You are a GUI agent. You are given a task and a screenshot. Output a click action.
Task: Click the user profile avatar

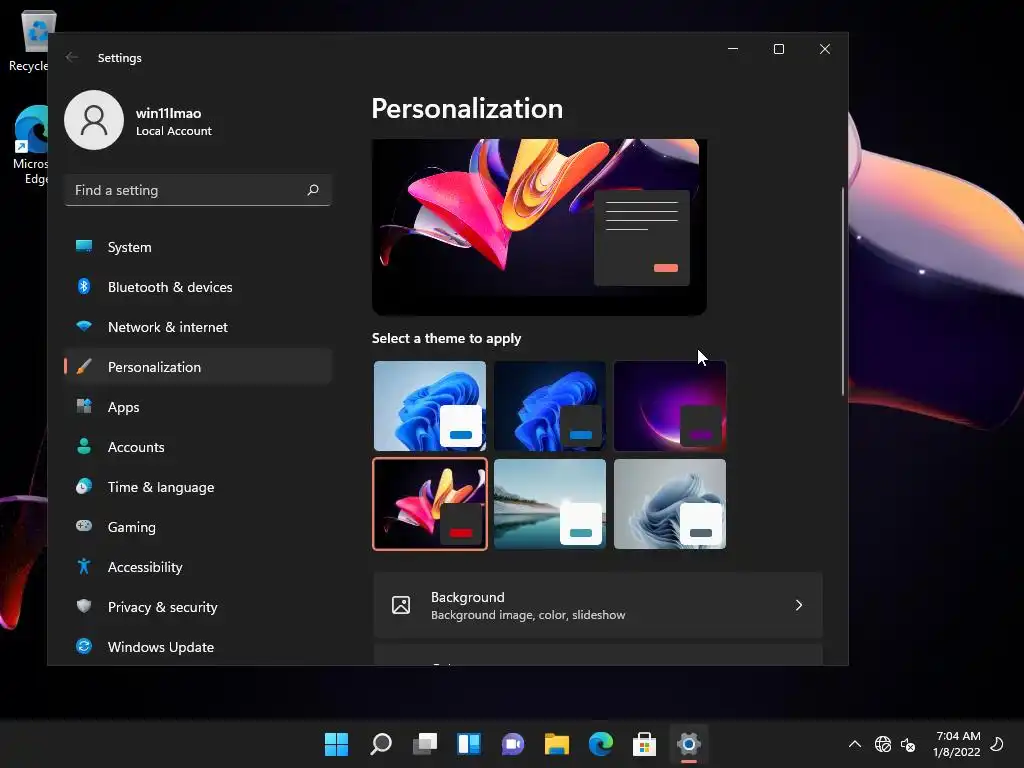coord(94,120)
